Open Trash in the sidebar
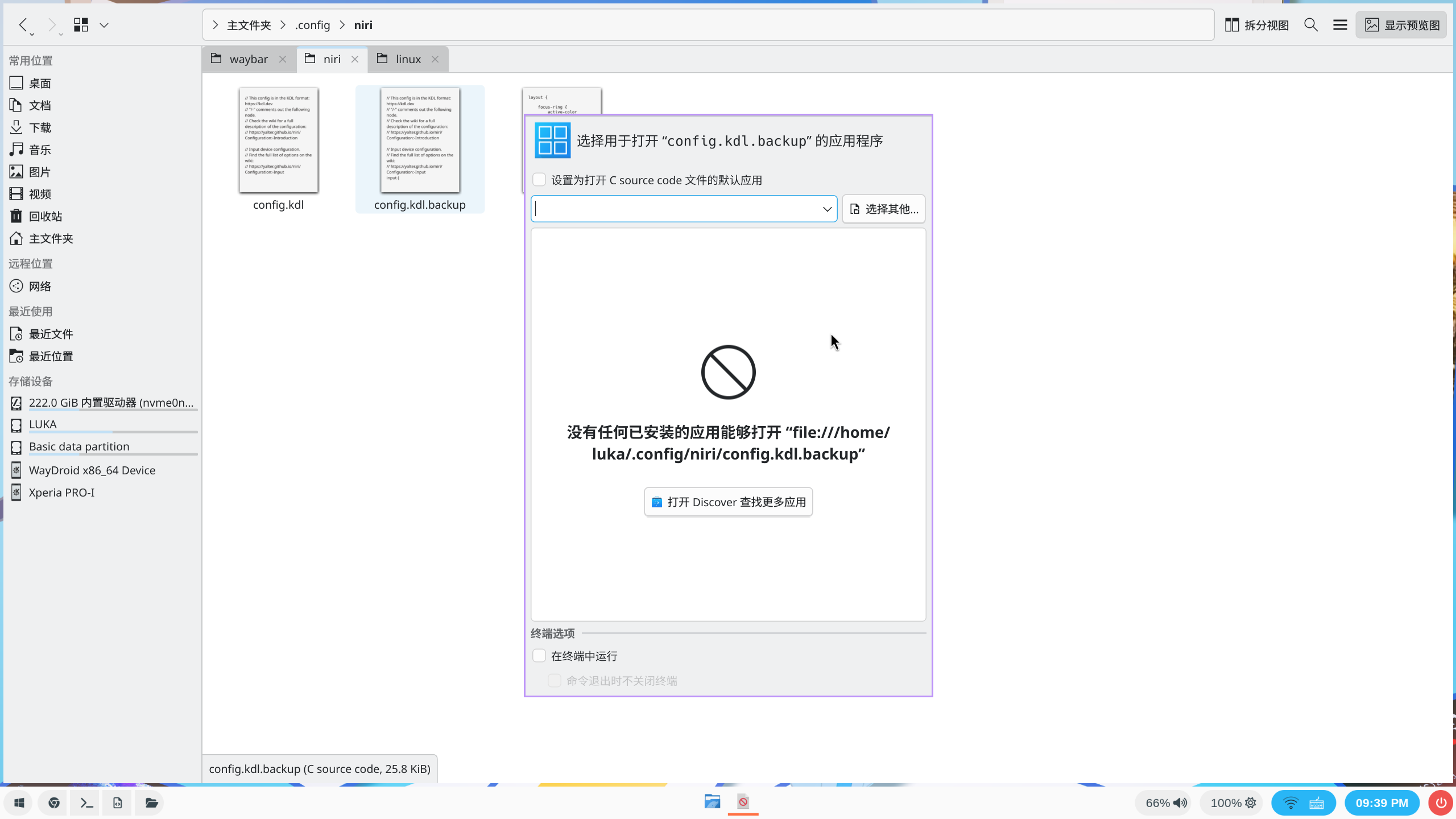Viewport: 1456px width, 819px height. (45, 216)
